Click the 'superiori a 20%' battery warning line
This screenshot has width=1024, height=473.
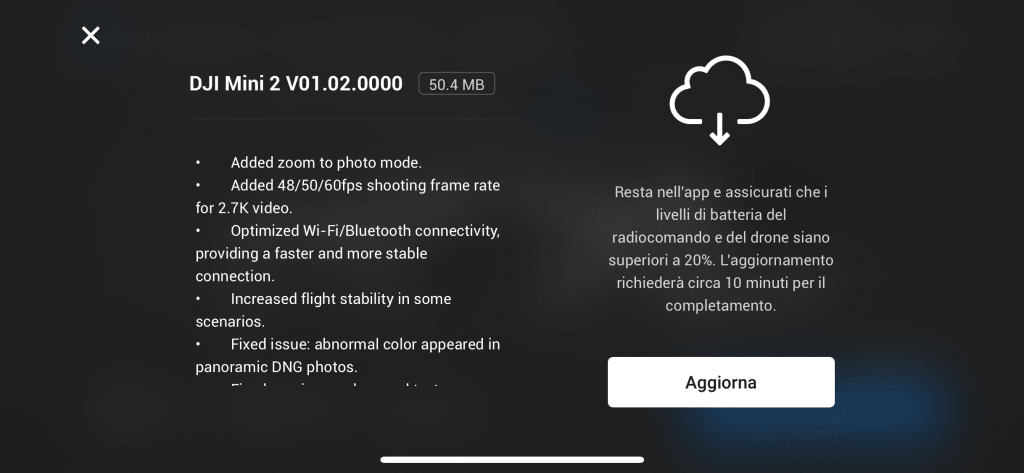tap(721, 260)
